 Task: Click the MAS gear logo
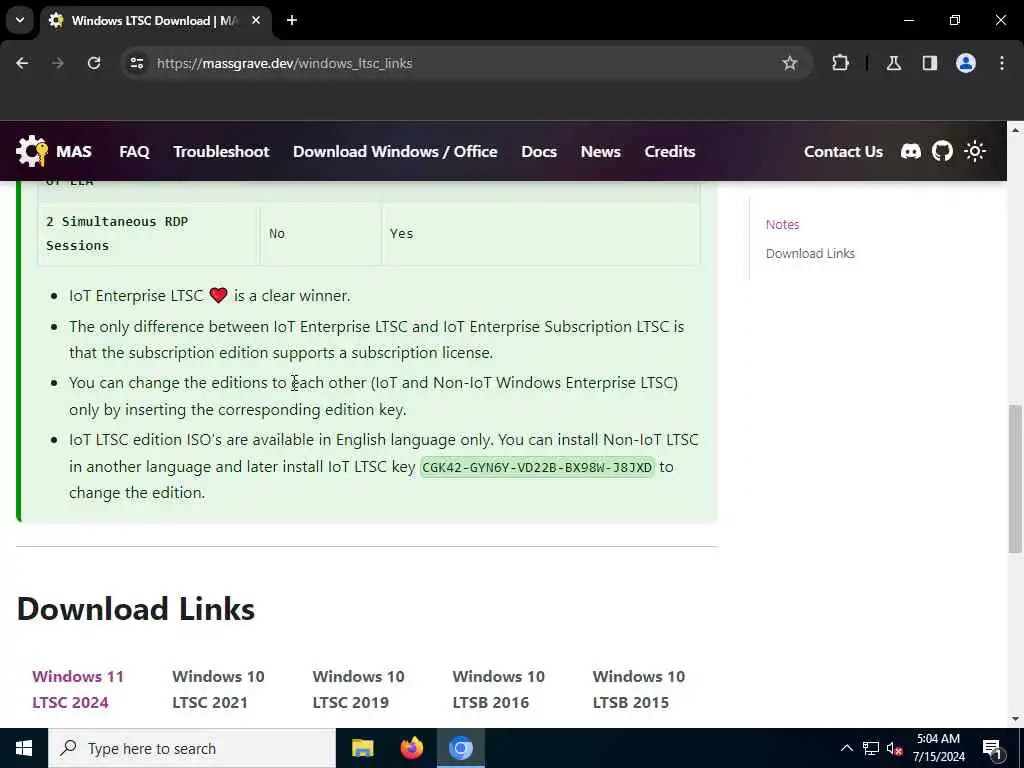[x=31, y=152]
